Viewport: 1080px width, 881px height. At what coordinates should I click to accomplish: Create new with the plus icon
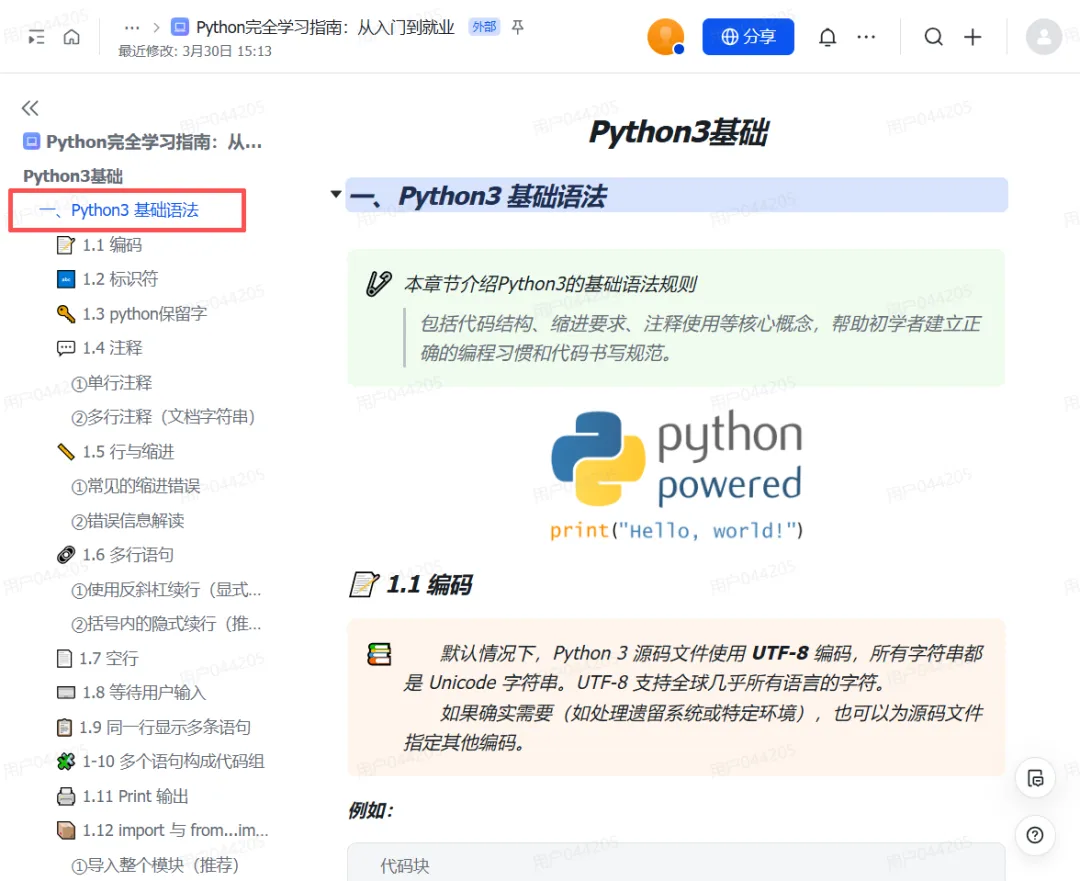973,37
